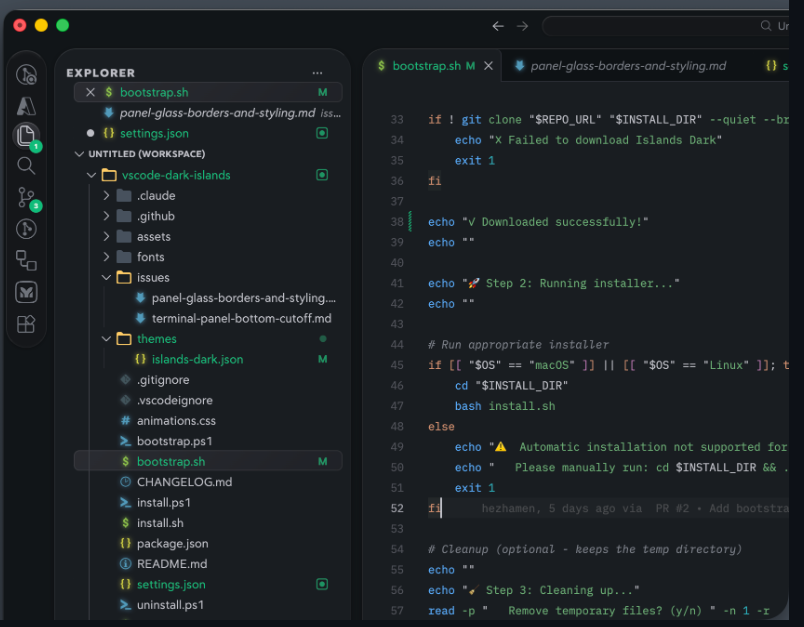
Task: Select panel-glass-borders-and-styling.md in Open Editors
Action: (x=208, y=113)
